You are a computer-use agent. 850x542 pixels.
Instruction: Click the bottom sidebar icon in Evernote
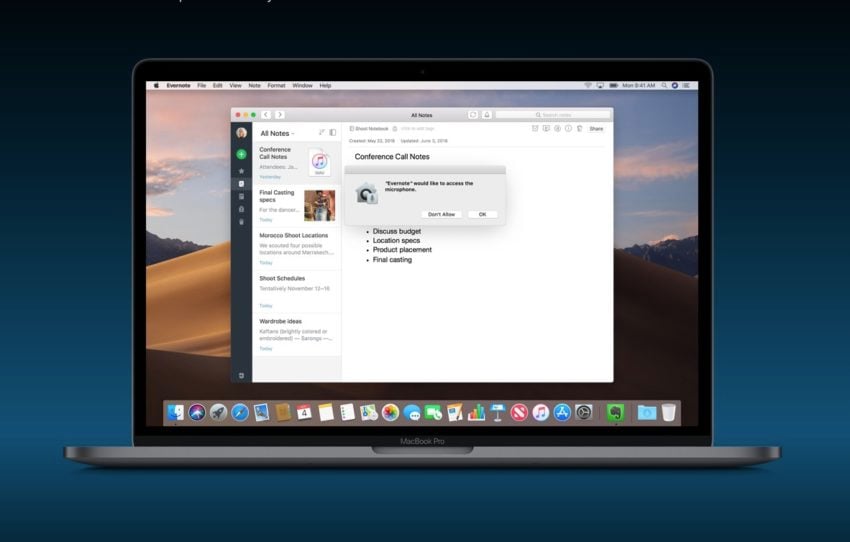click(x=241, y=376)
